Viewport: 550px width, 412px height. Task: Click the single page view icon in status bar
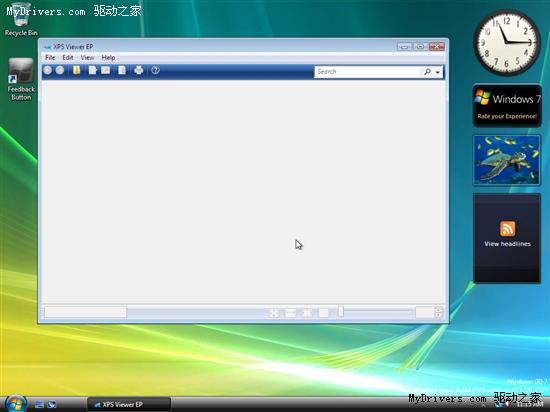tap(323, 312)
